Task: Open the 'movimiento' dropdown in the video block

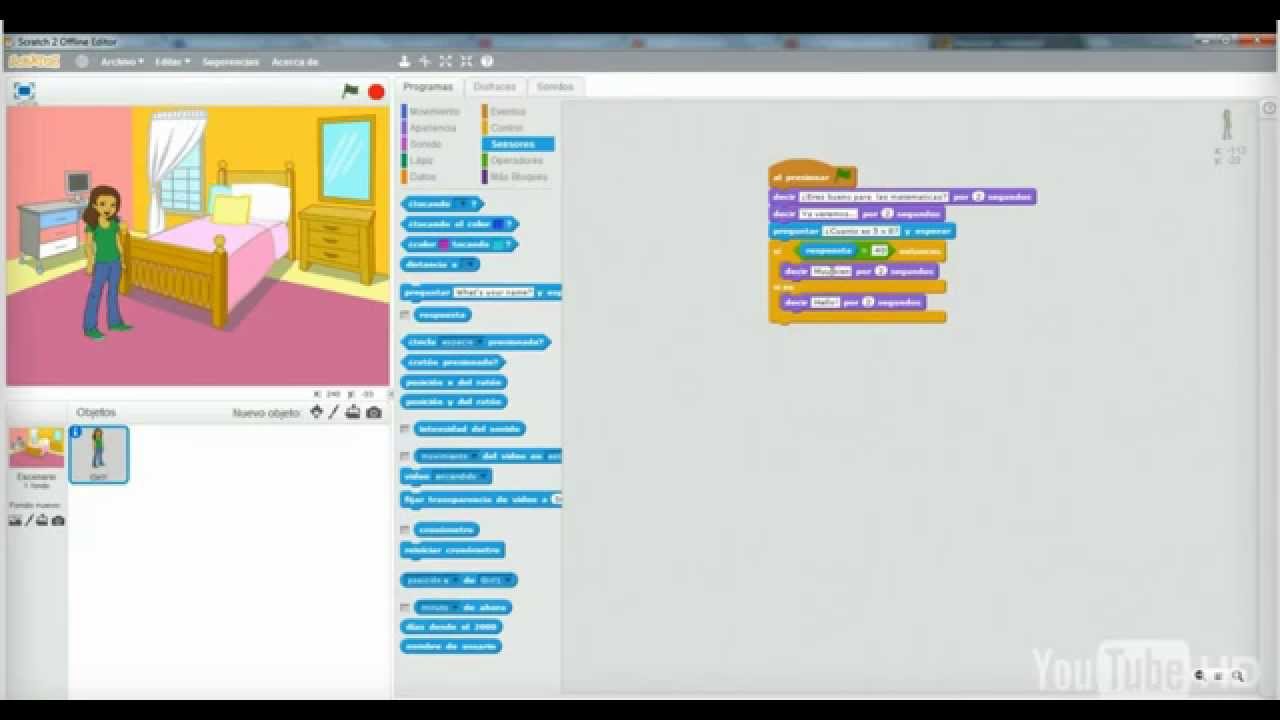Action: tap(448, 456)
